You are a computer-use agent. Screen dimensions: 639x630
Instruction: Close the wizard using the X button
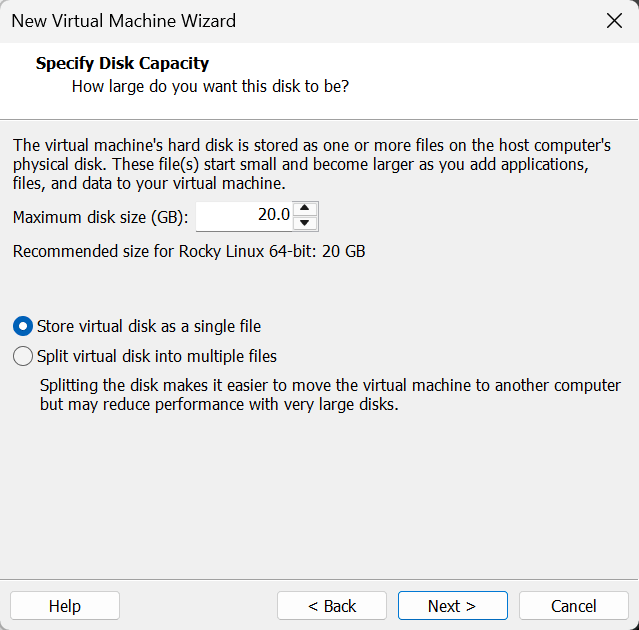[x=614, y=21]
